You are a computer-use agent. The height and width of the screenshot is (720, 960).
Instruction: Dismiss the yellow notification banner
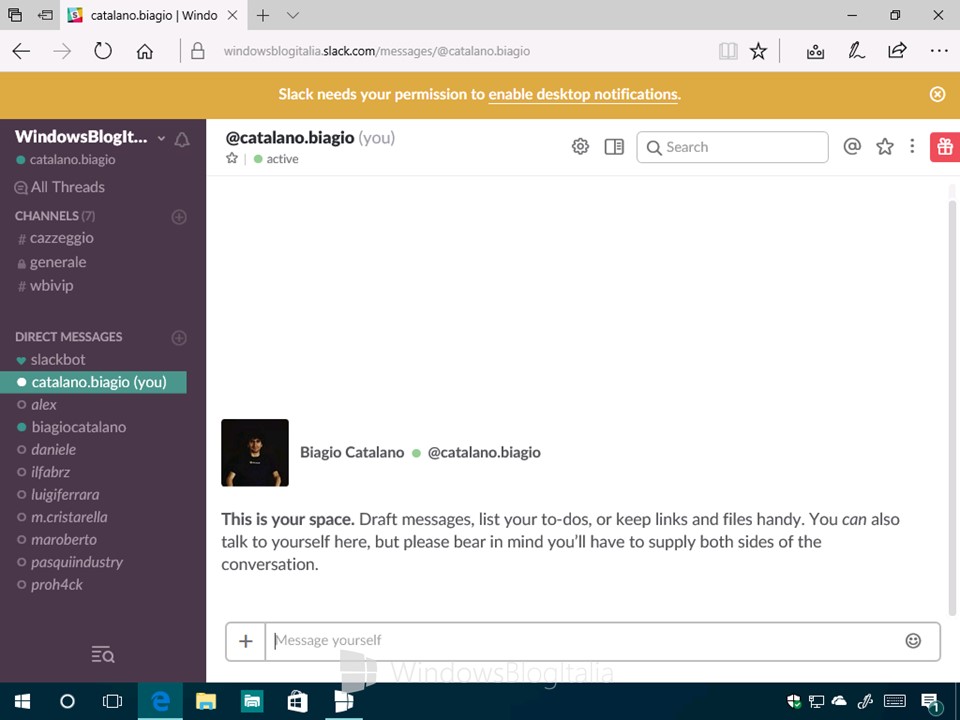click(x=937, y=94)
